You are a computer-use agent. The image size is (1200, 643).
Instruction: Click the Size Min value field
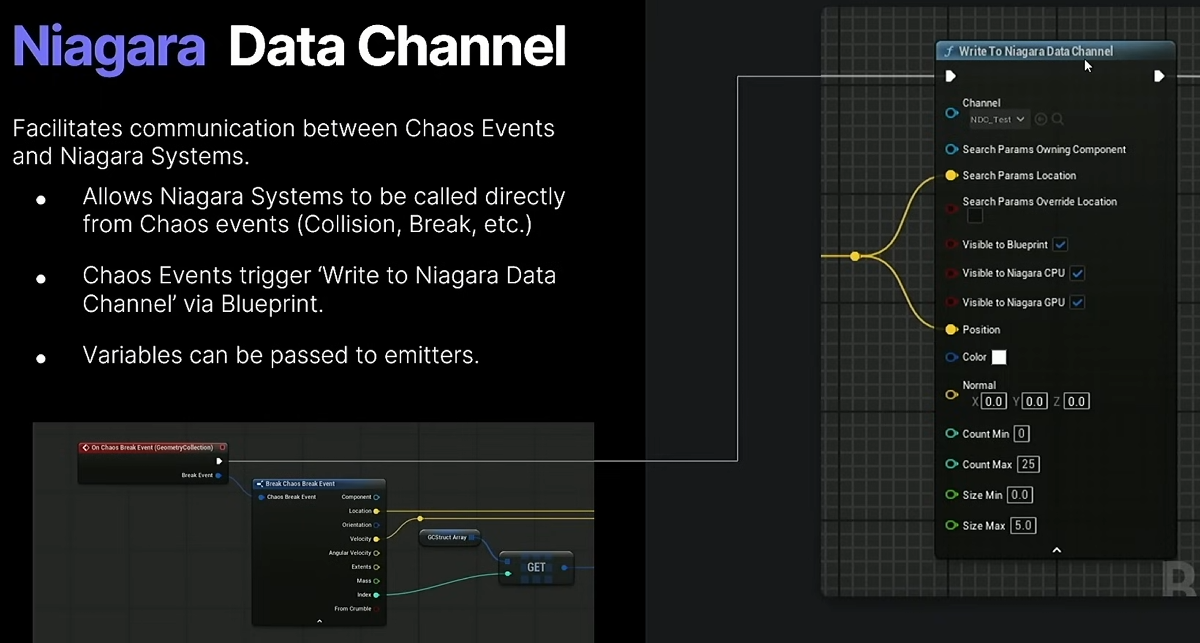[1020, 495]
